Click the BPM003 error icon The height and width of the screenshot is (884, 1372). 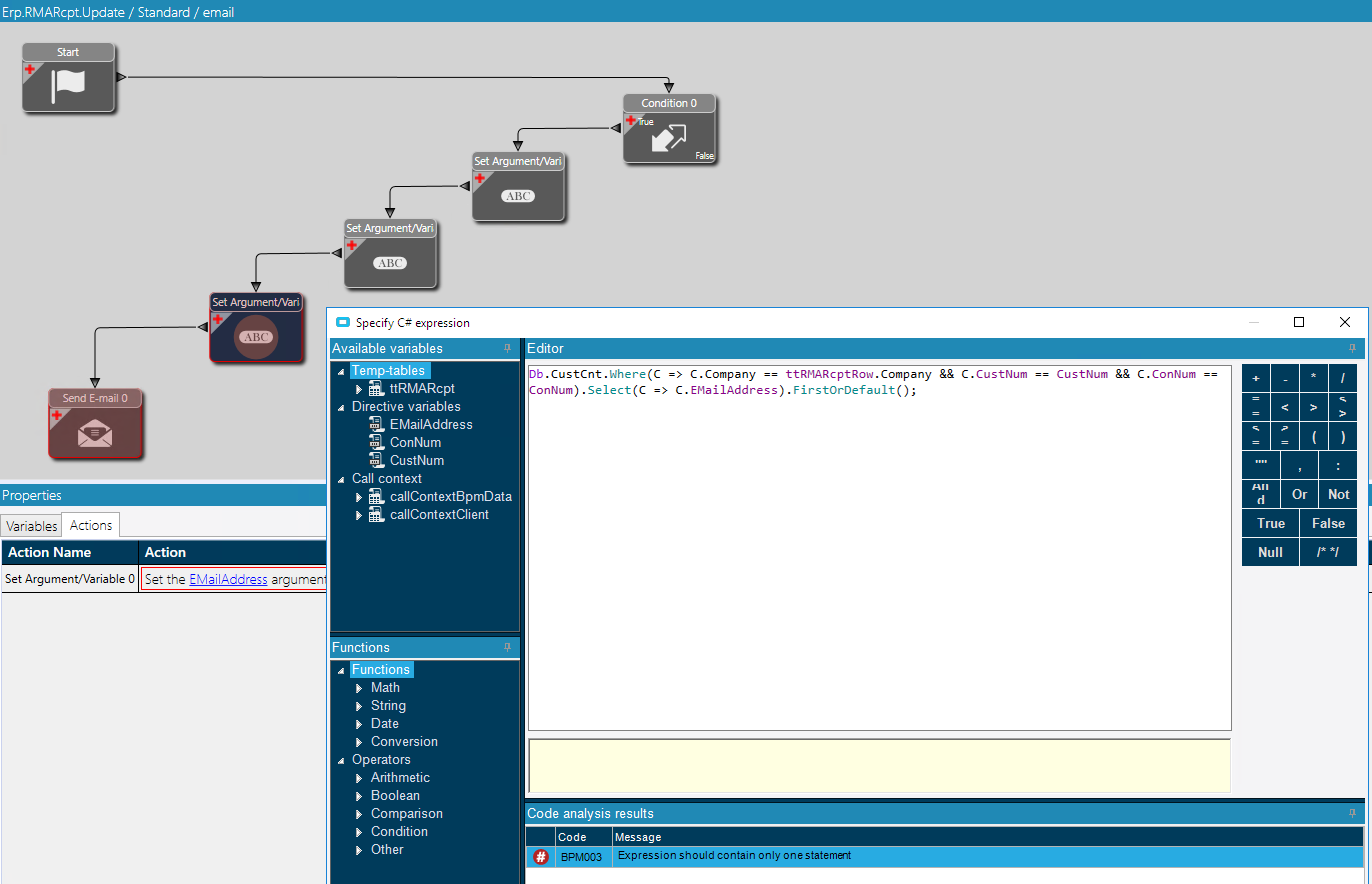(541, 857)
